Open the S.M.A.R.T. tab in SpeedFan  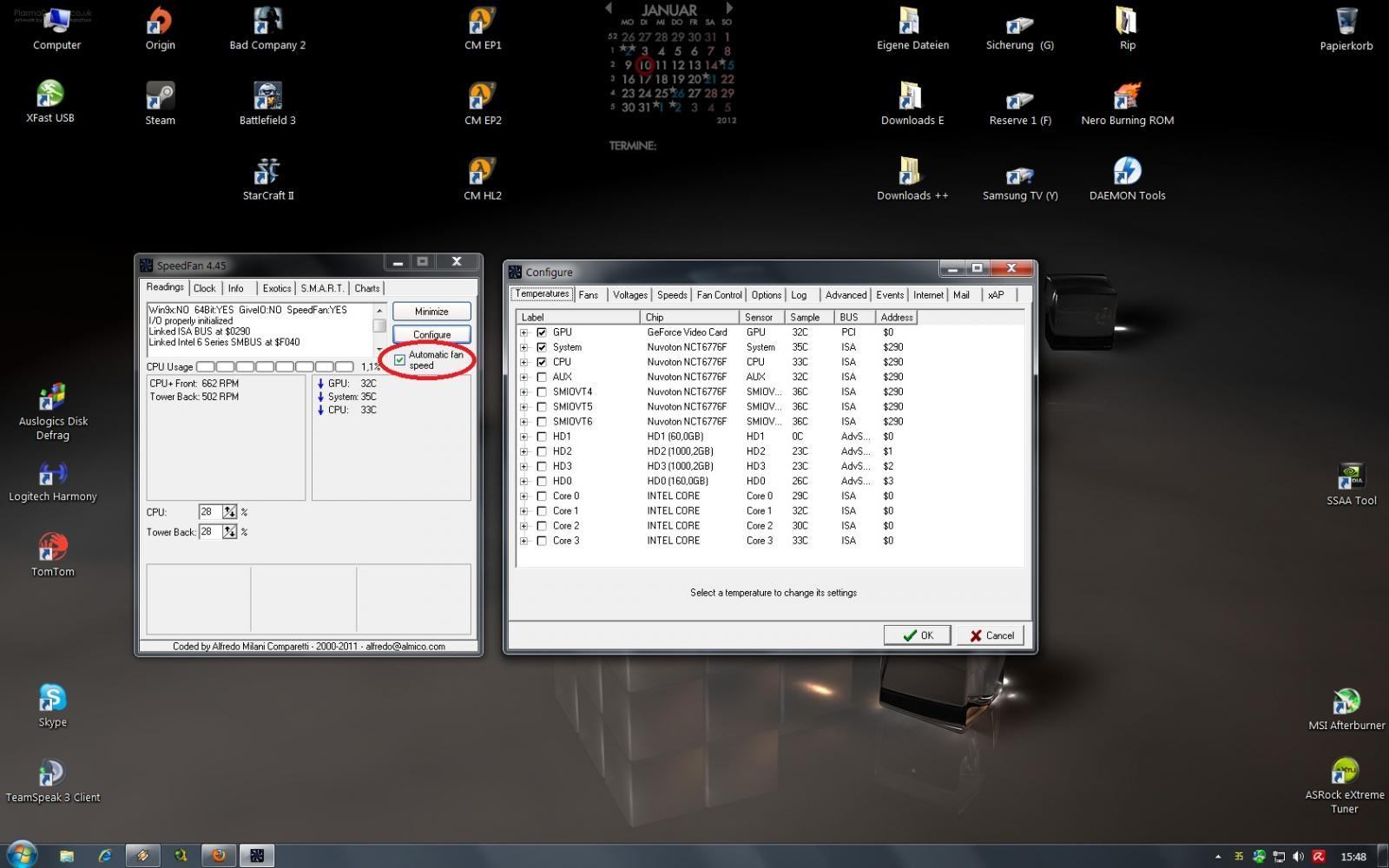(x=322, y=288)
